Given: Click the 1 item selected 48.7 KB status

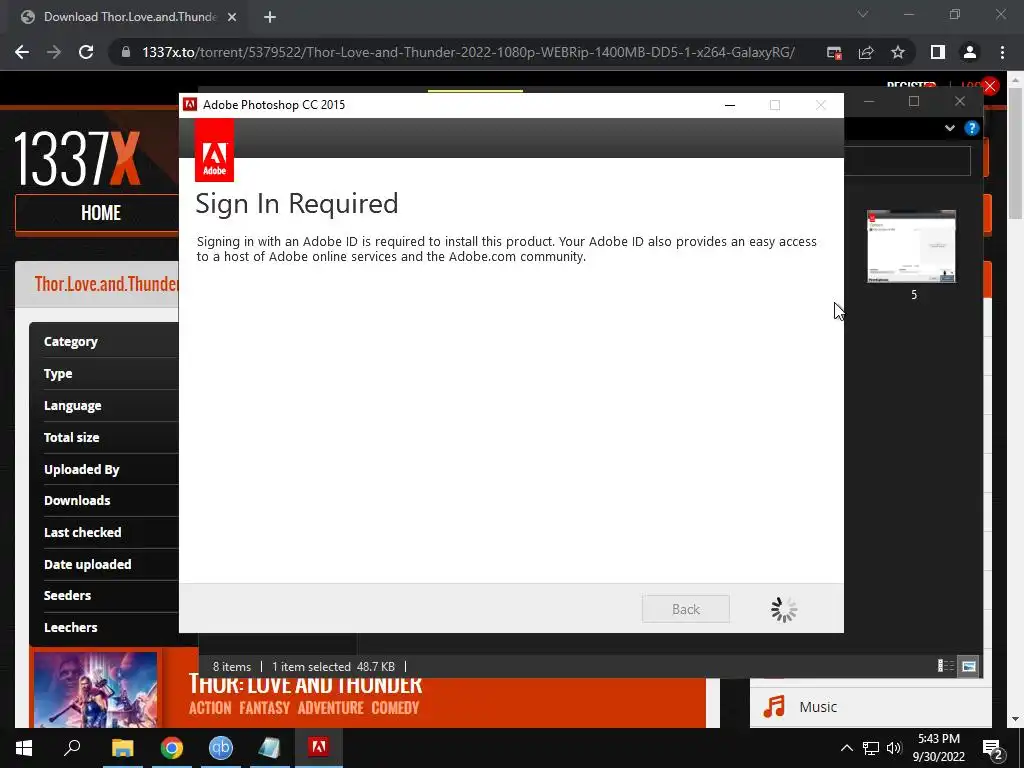Looking at the screenshot, I should tap(333, 667).
